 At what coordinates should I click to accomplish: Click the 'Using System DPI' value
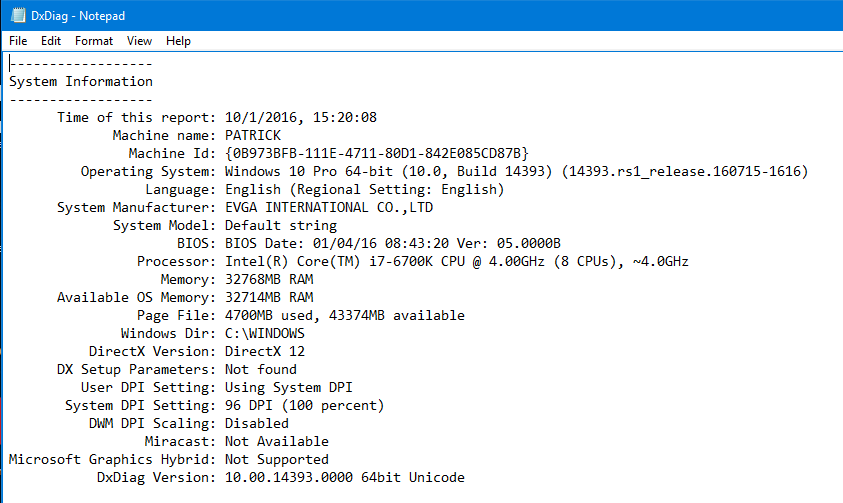tap(289, 387)
